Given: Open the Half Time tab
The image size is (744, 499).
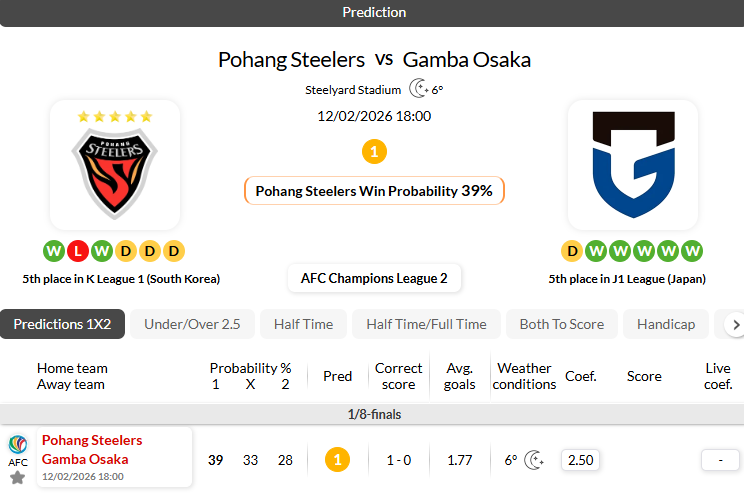Looking at the screenshot, I should coord(303,324).
